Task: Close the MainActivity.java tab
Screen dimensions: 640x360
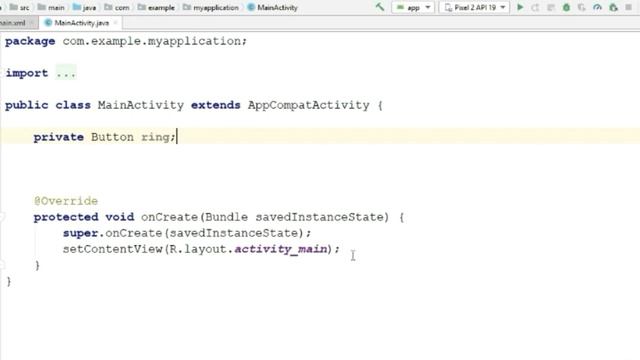Action: pos(115,23)
